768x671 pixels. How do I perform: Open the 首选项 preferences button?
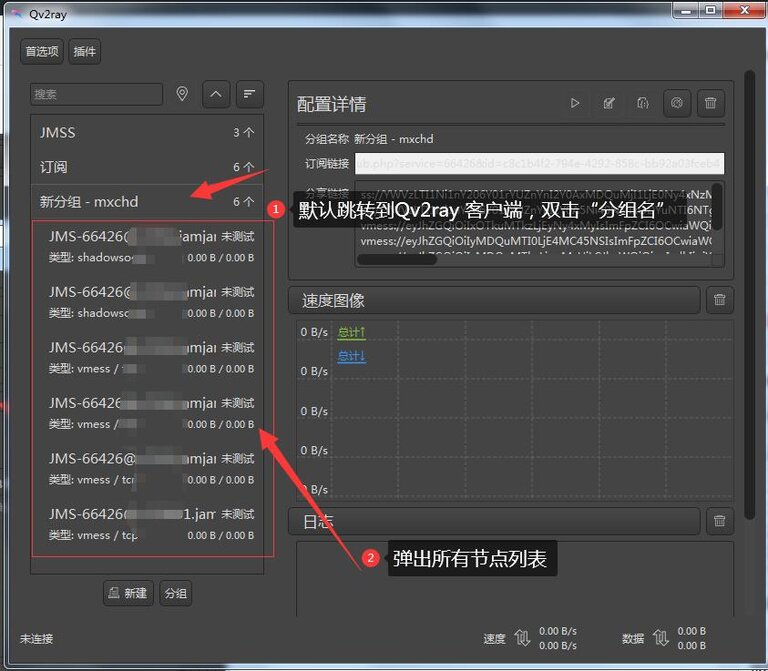pos(42,51)
